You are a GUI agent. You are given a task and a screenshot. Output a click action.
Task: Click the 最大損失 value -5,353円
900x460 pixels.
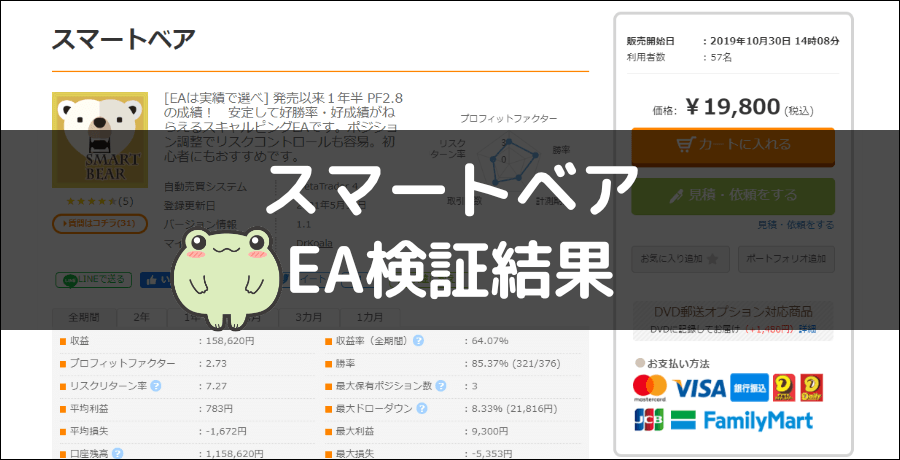[x=492, y=454]
